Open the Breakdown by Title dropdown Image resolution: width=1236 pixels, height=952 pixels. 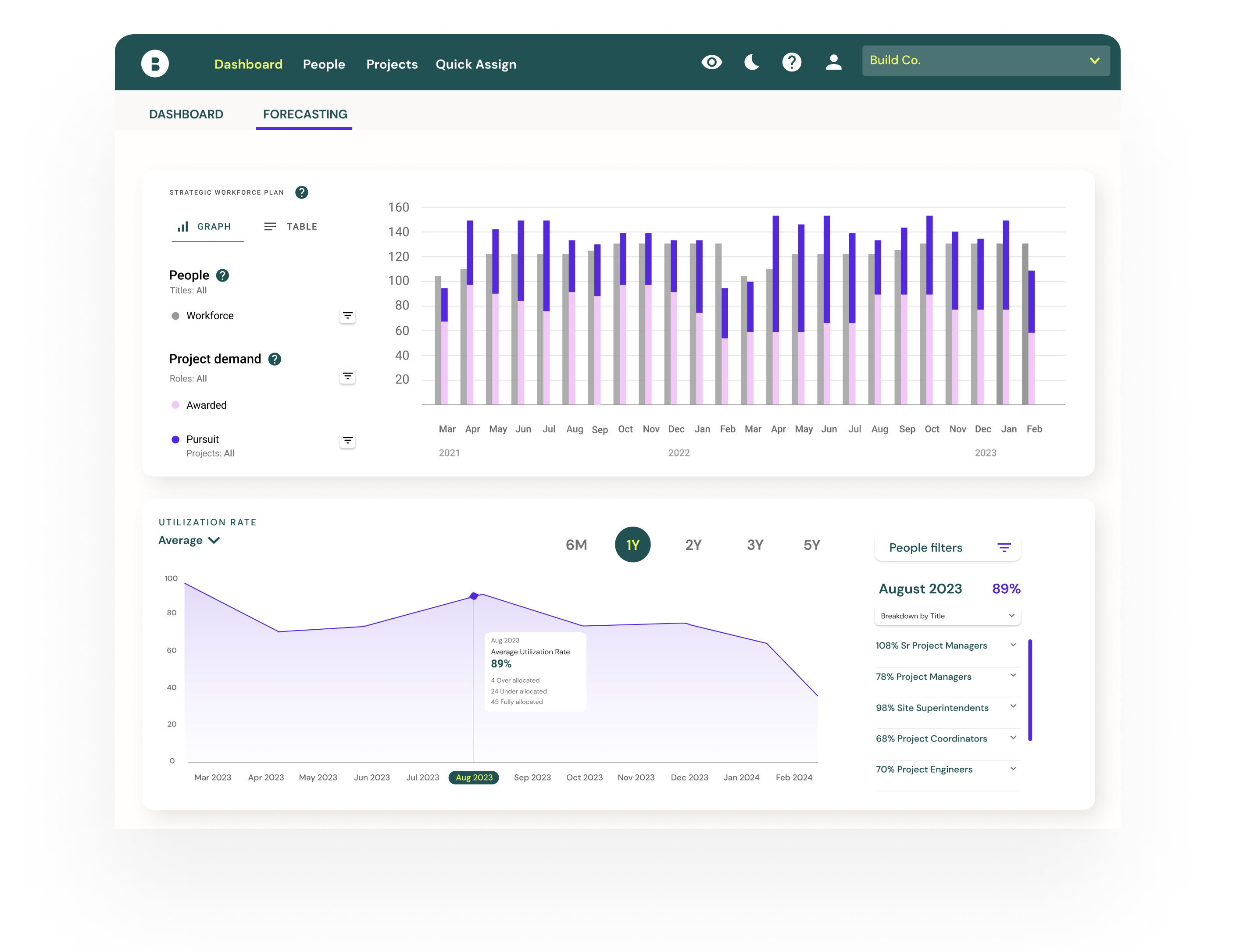coord(947,616)
